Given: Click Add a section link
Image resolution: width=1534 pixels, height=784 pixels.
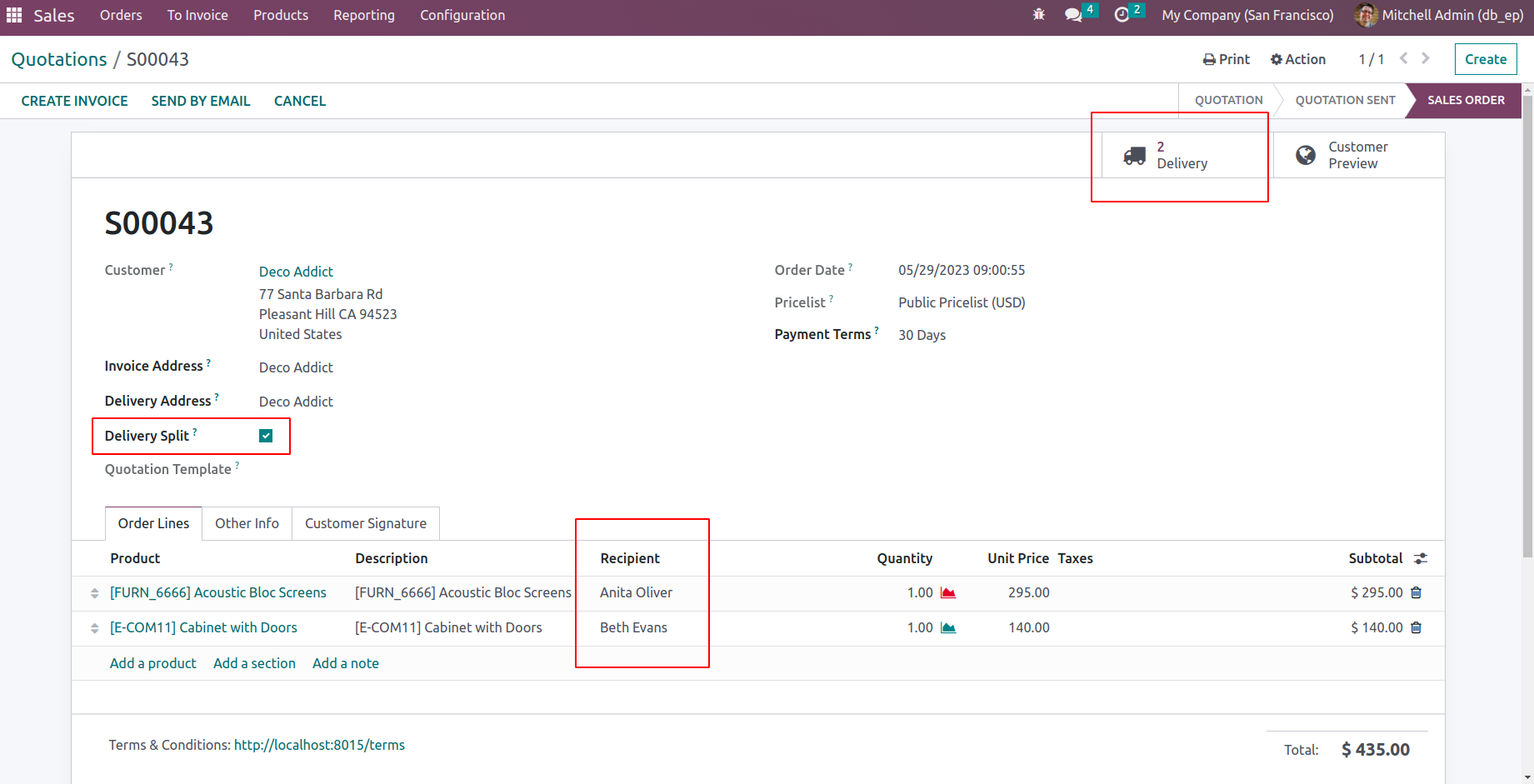Looking at the screenshot, I should pos(254,663).
